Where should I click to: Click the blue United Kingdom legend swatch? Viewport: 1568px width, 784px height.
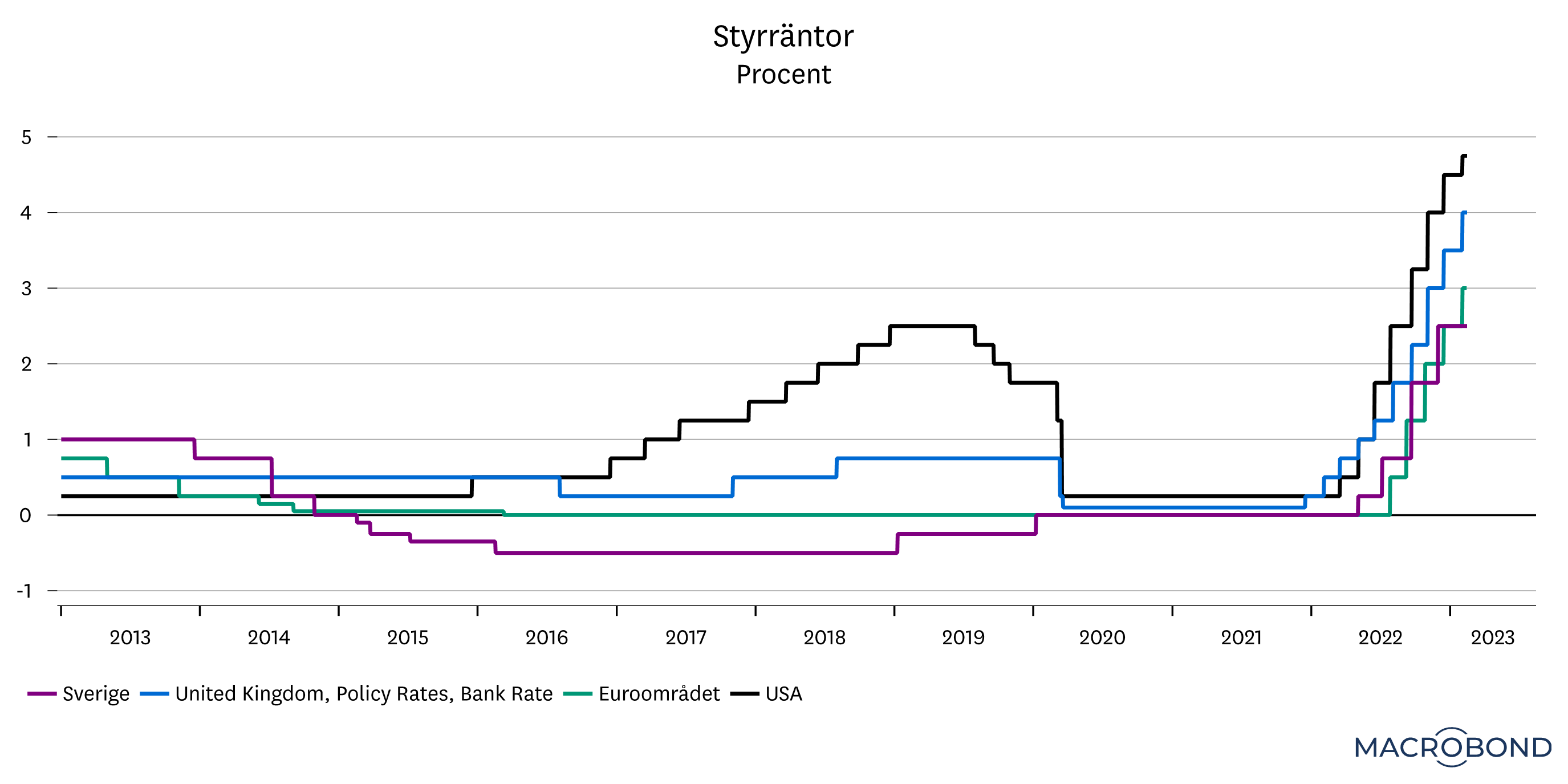154,694
